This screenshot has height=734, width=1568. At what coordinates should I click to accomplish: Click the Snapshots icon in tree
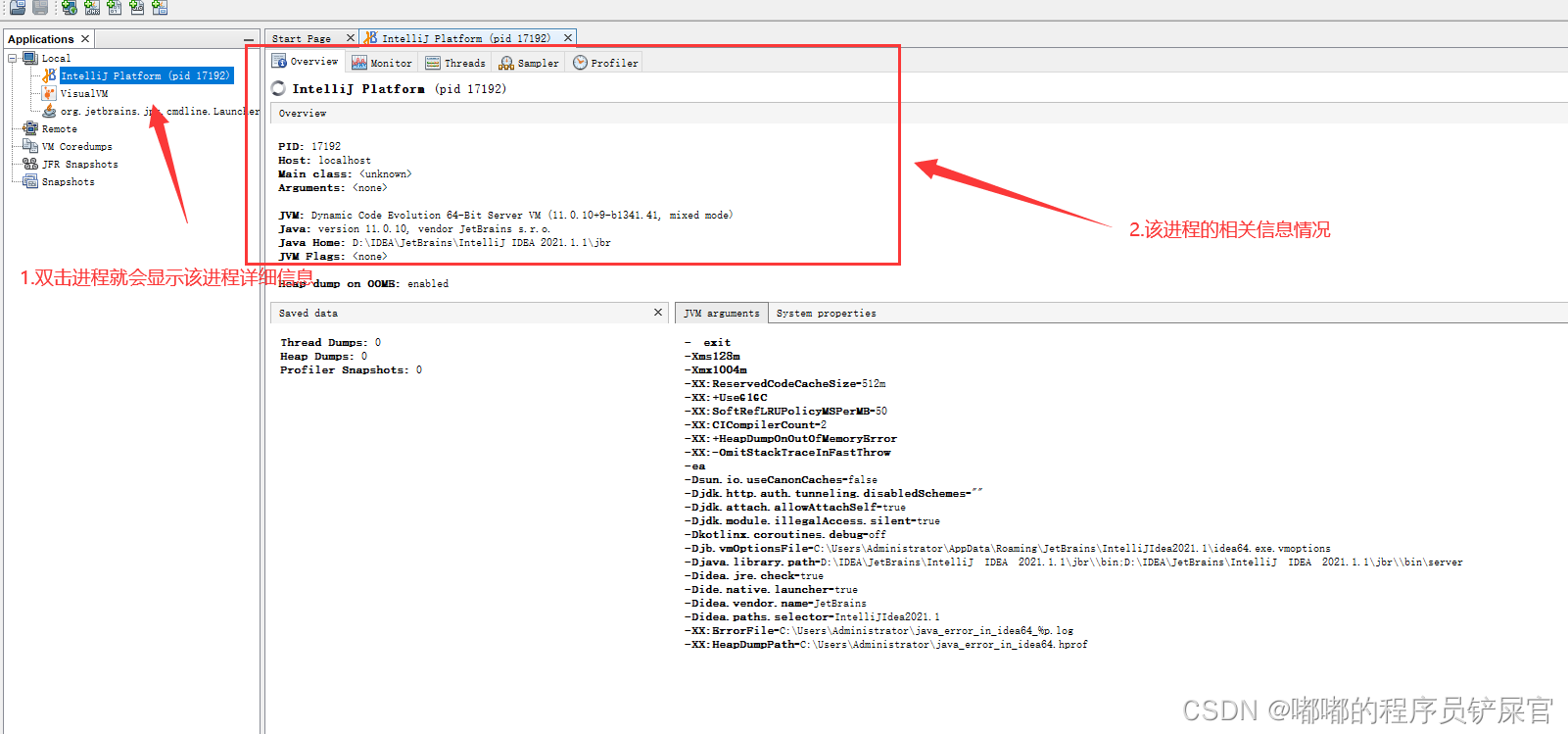(30, 181)
